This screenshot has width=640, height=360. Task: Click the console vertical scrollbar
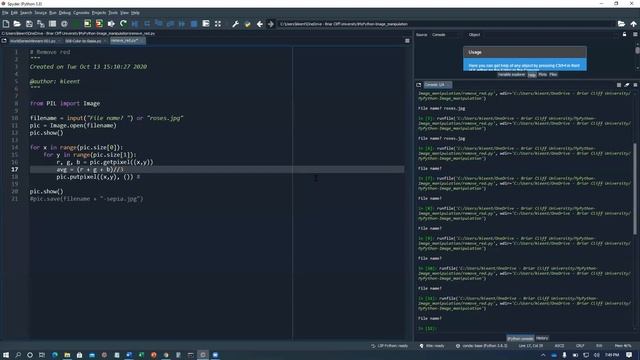point(635,188)
